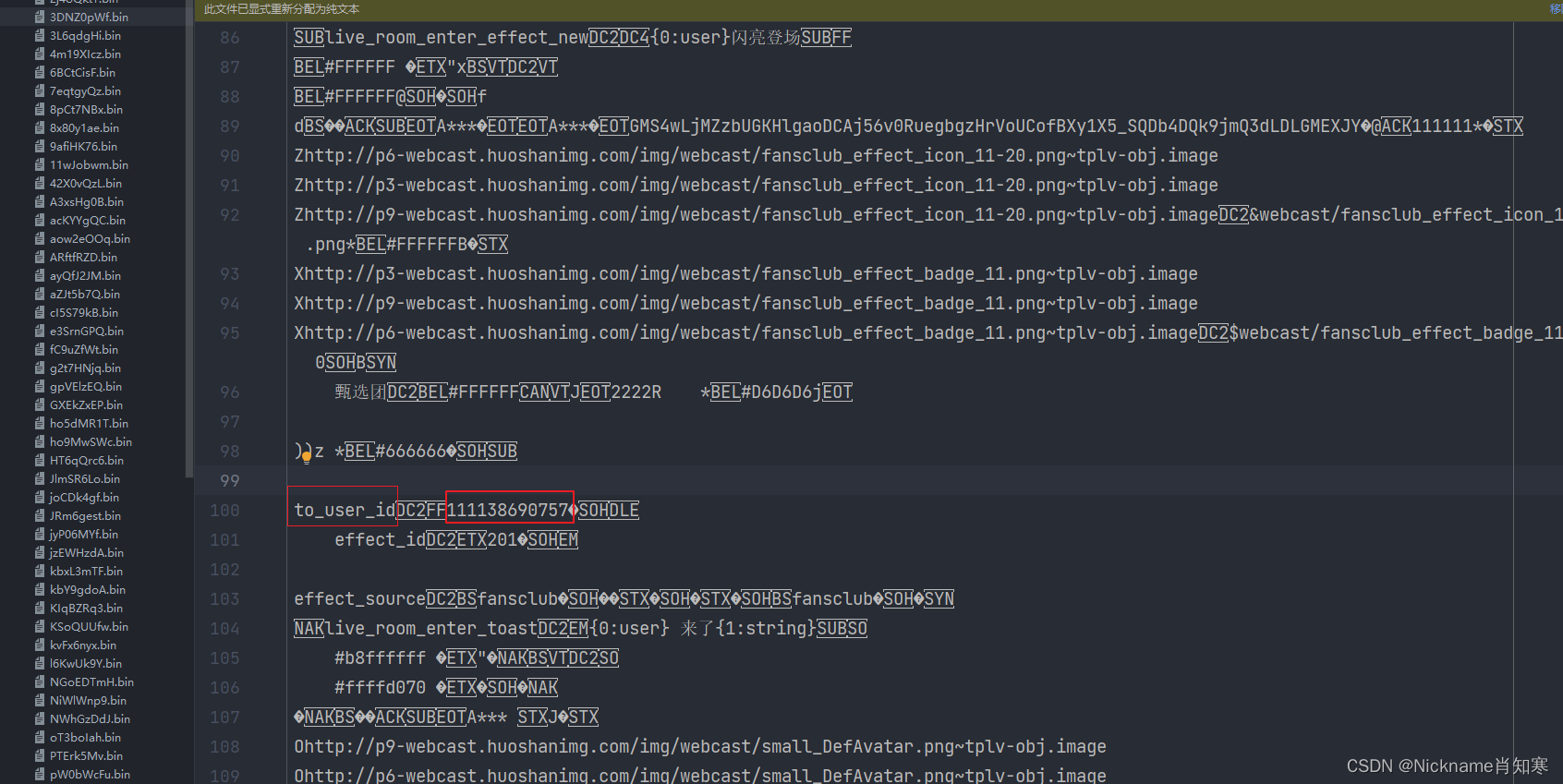Screen dimensions: 1563x784
Task: Click line number 108 in the gutter
Action: pos(225,747)
